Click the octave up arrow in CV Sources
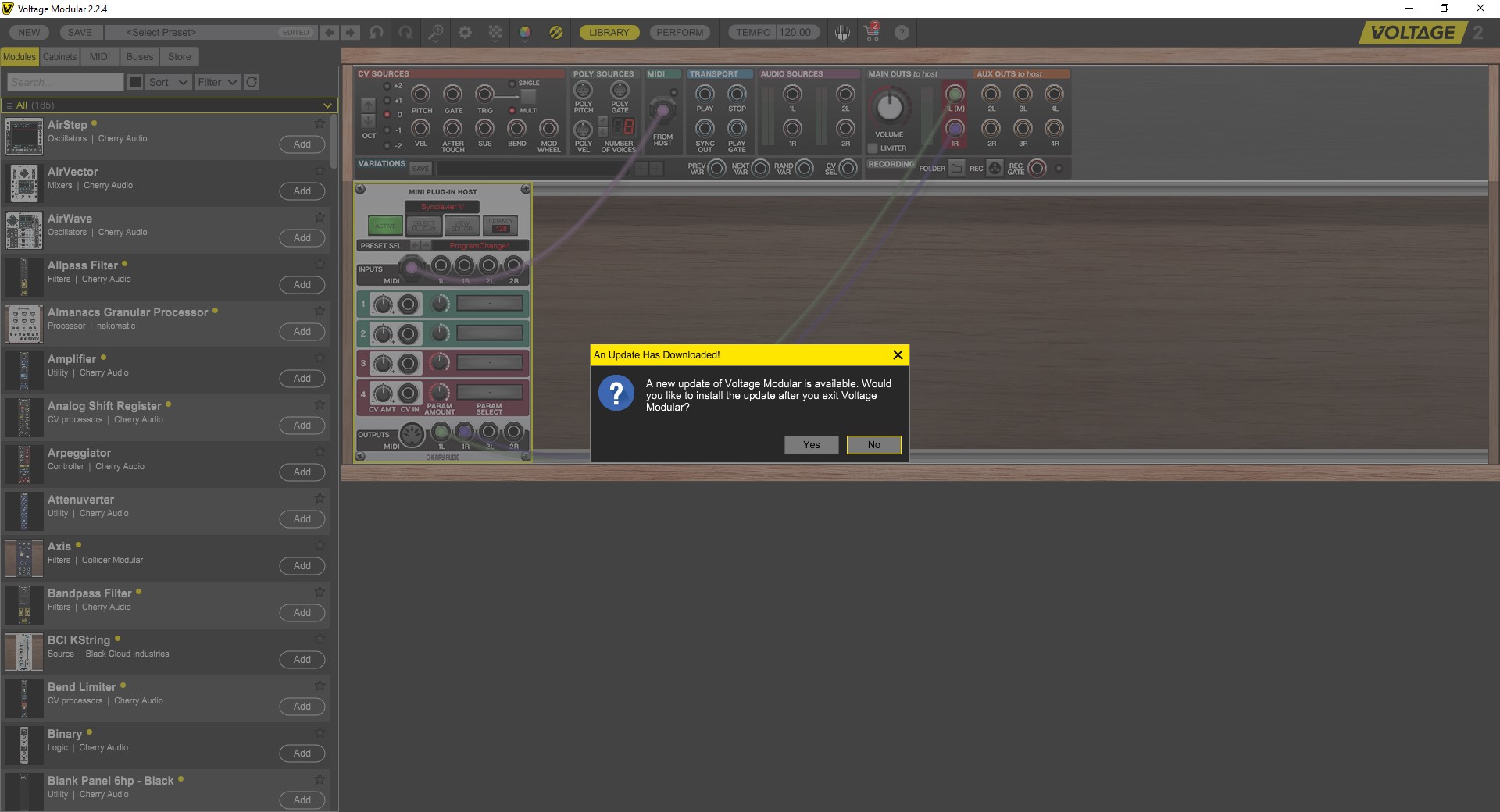Screen dimensions: 1500x812 pos(368,105)
